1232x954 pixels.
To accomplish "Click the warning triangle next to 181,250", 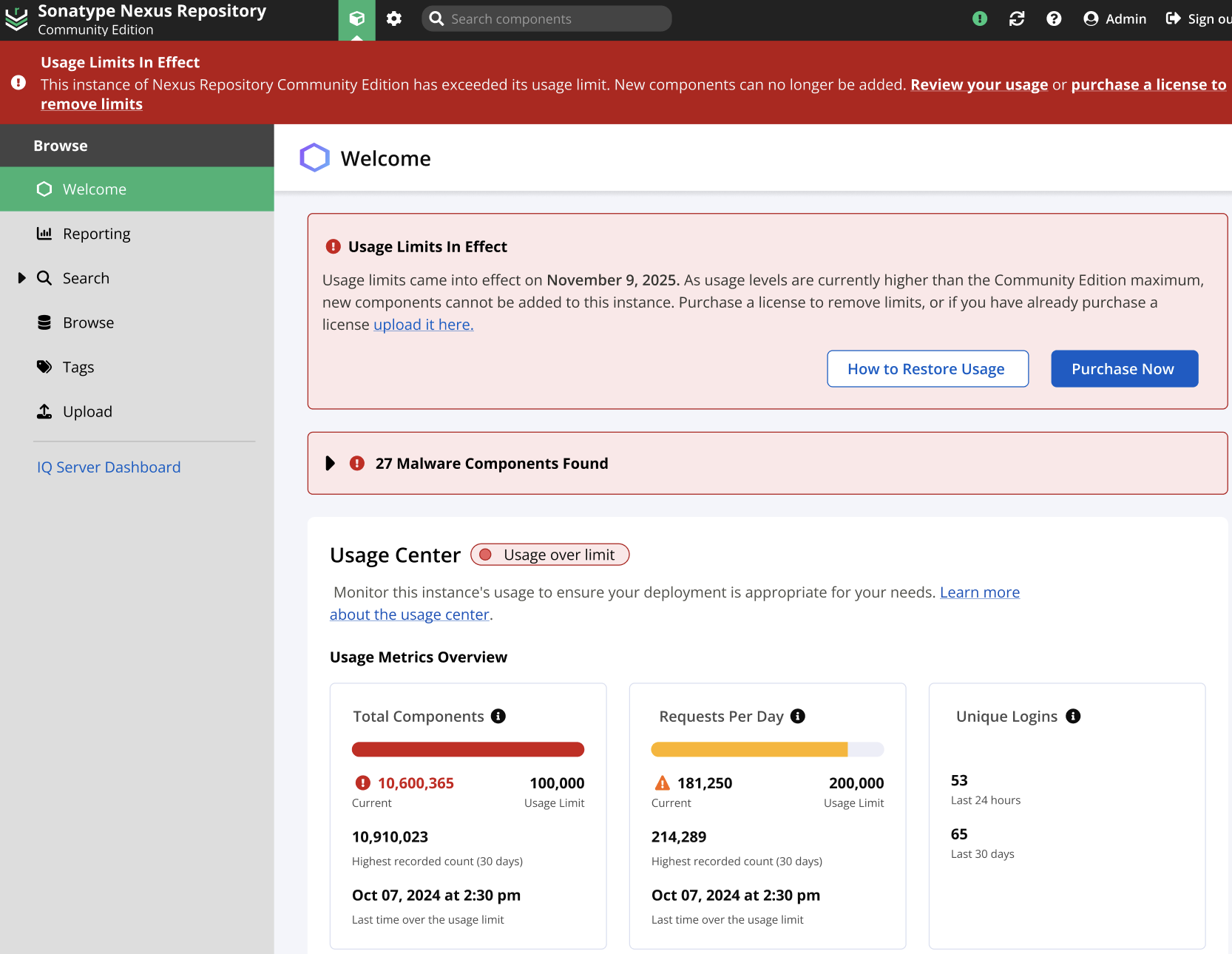I will pyautogui.click(x=663, y=782).
